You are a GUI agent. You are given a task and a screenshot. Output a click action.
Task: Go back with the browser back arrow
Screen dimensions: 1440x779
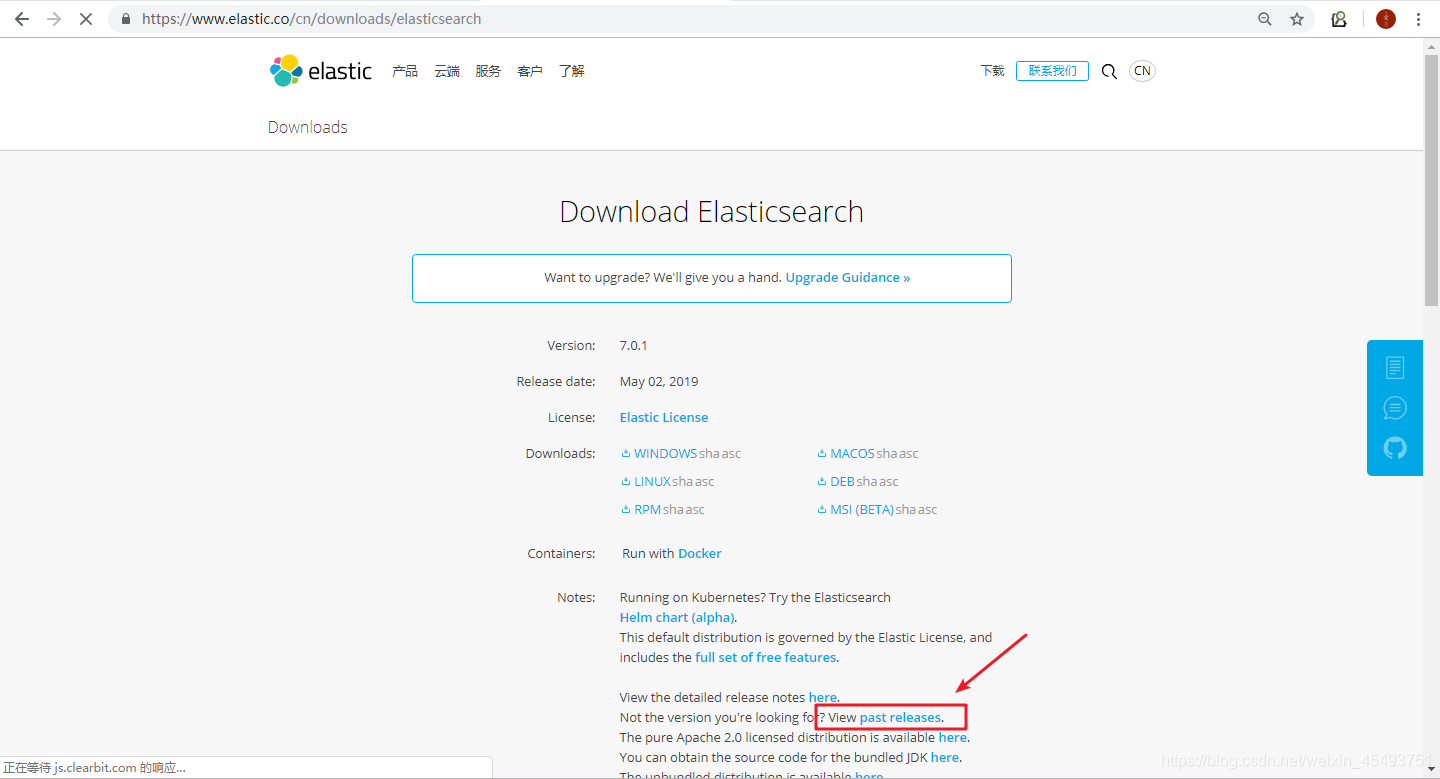tap(21, 19)
